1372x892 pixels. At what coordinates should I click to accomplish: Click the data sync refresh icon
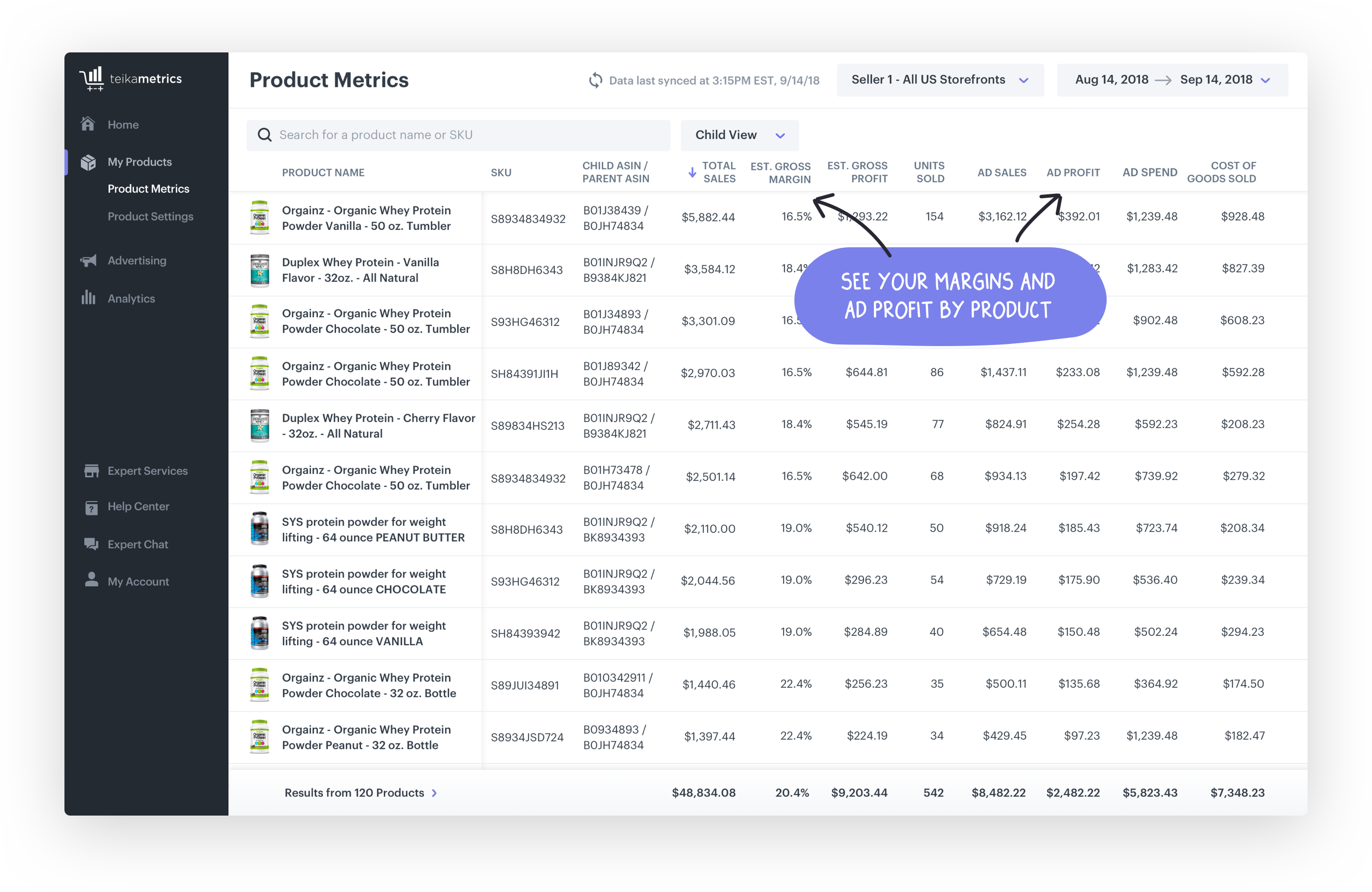[x=595, y=80]
